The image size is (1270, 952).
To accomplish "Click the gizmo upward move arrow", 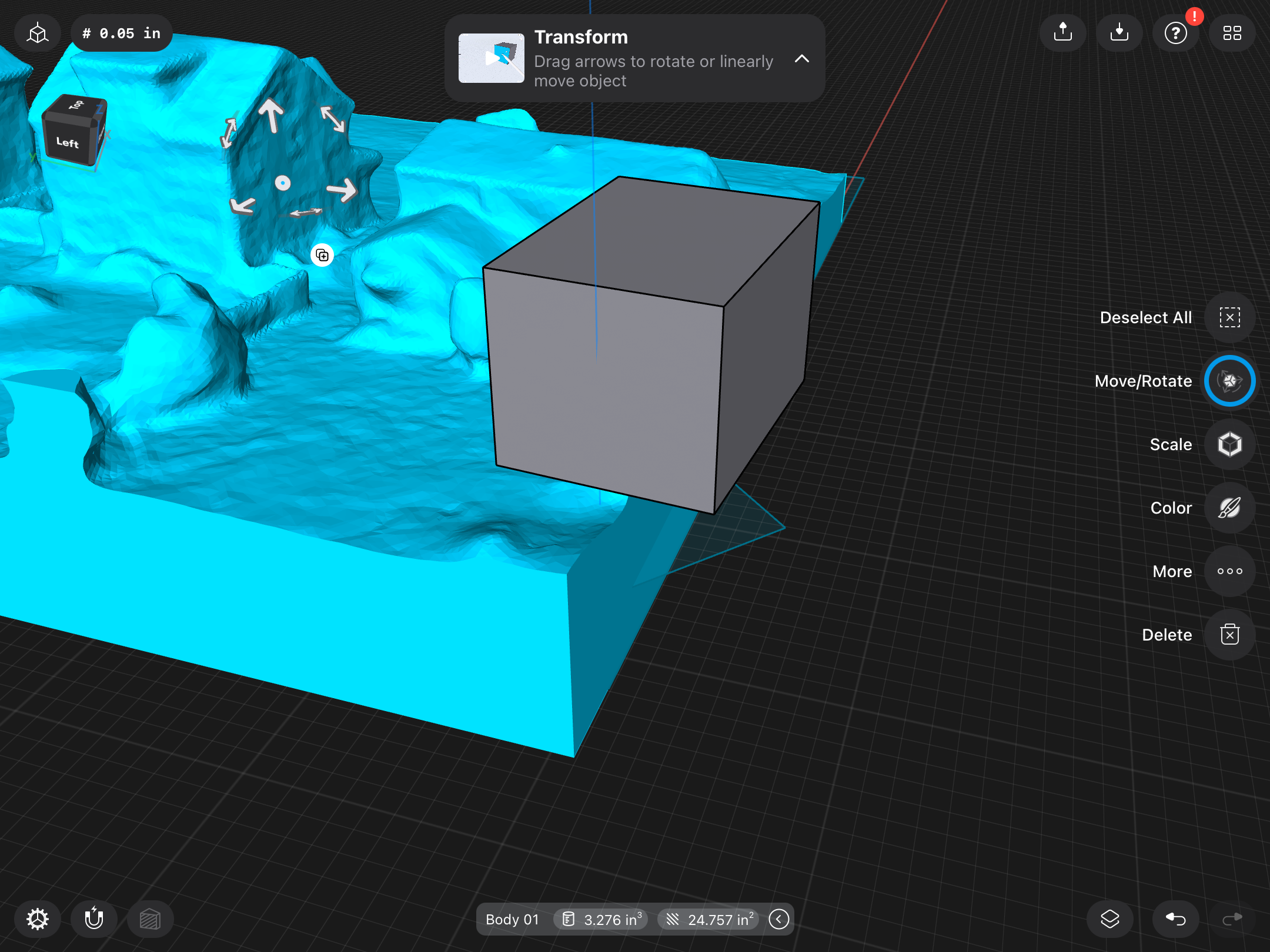I will click(271, 115).
